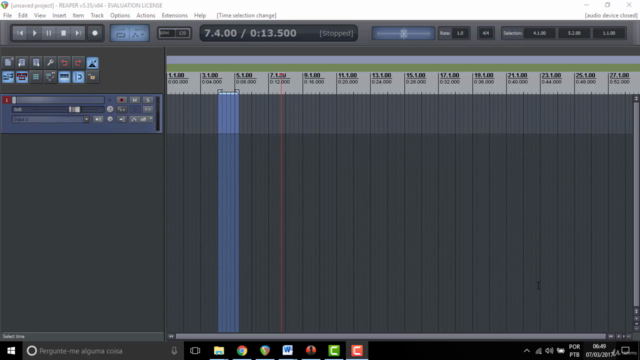Toggle auto-crossfade toolbar icon

[x=8, y=77]
